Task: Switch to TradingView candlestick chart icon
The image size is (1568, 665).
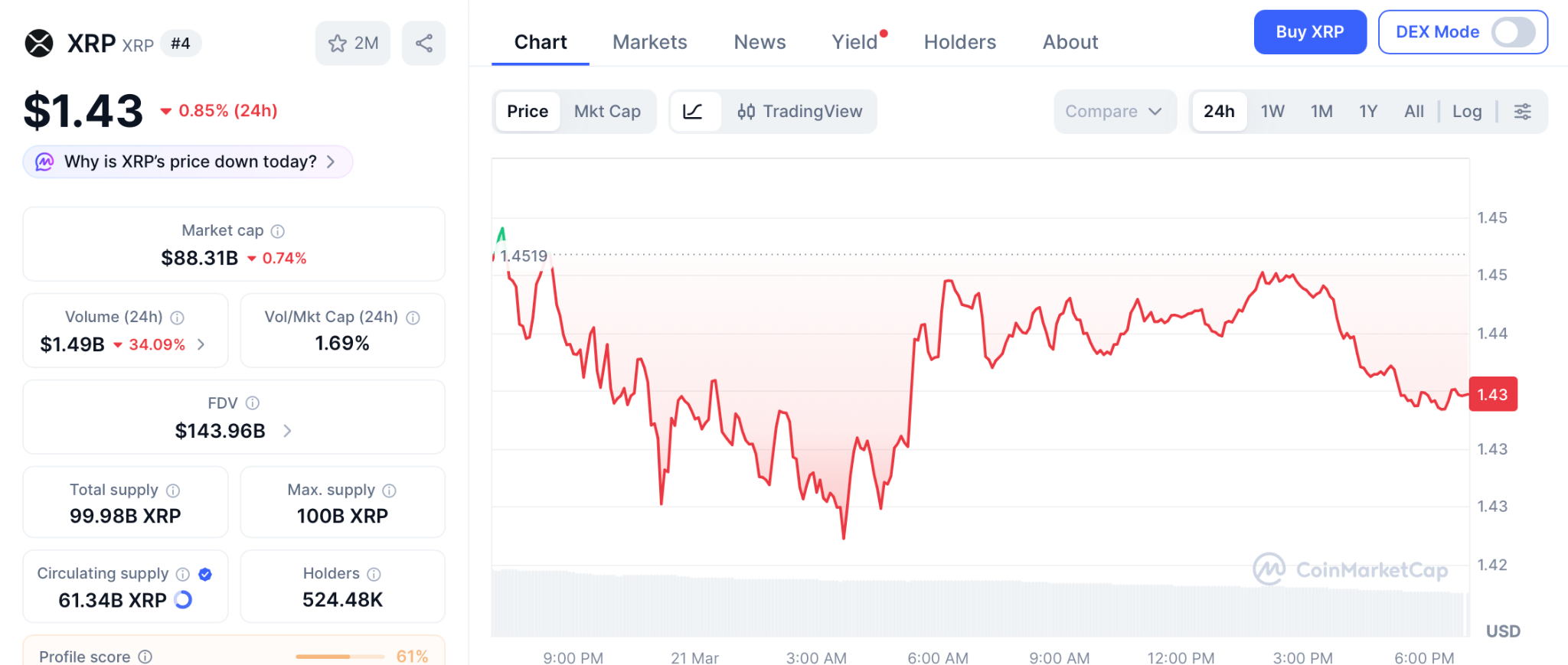Action: pos(747,111)
